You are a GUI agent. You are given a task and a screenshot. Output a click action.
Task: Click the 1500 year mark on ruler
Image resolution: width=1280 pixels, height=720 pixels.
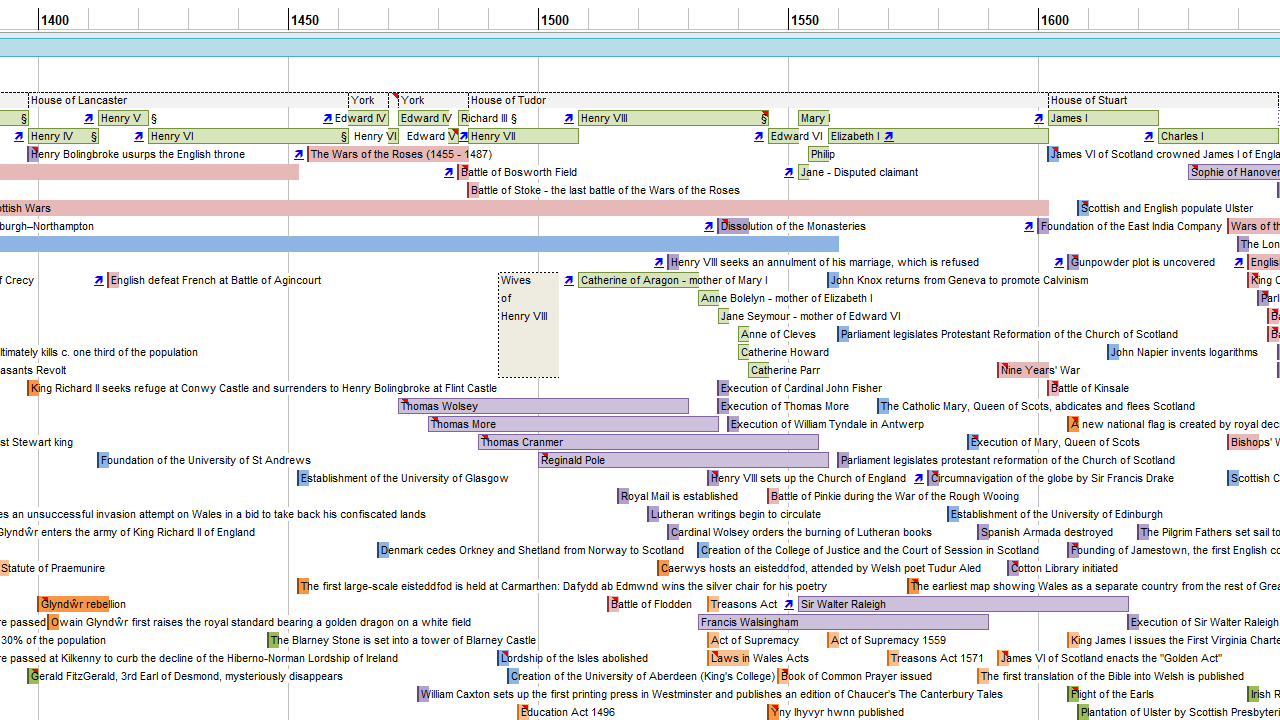pos(554,20)
